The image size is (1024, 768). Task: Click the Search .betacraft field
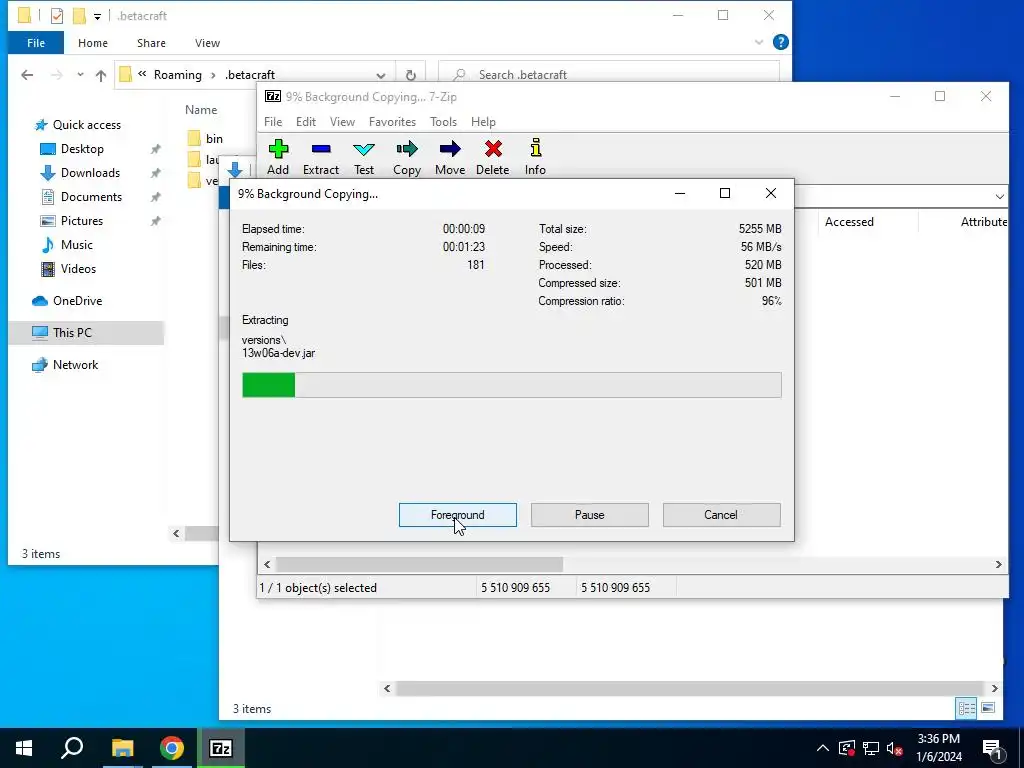609,74
